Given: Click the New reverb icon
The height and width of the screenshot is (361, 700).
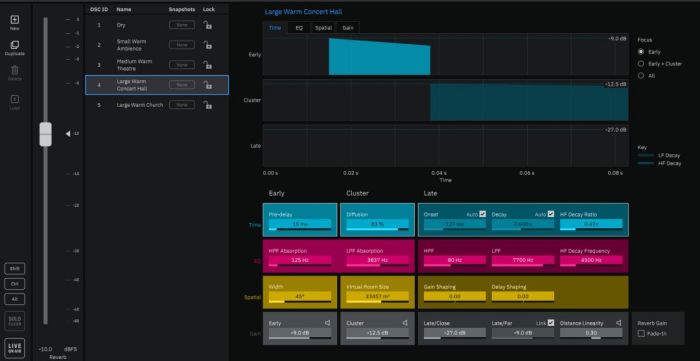Looking at the screenshot, I should click(x=15, y=20).
